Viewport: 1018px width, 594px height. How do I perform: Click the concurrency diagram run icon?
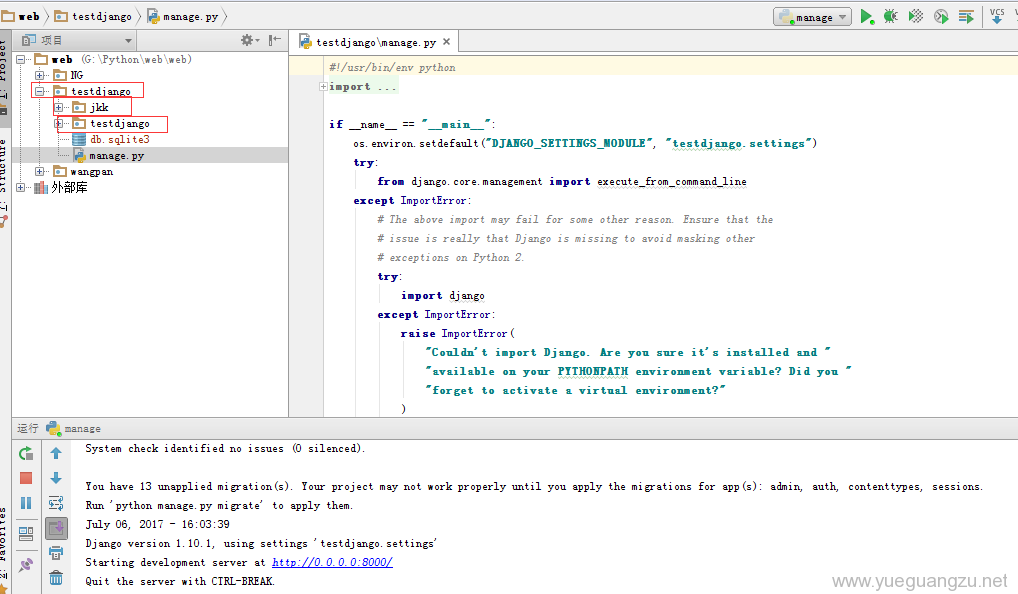click(966, 17)
